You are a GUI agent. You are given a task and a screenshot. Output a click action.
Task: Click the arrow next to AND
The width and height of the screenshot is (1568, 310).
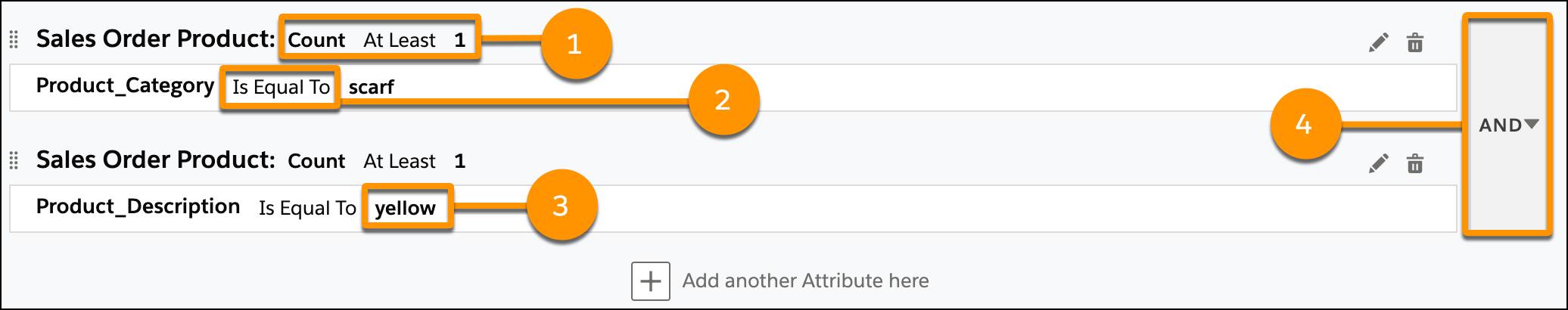click(x=1532, y=124)
